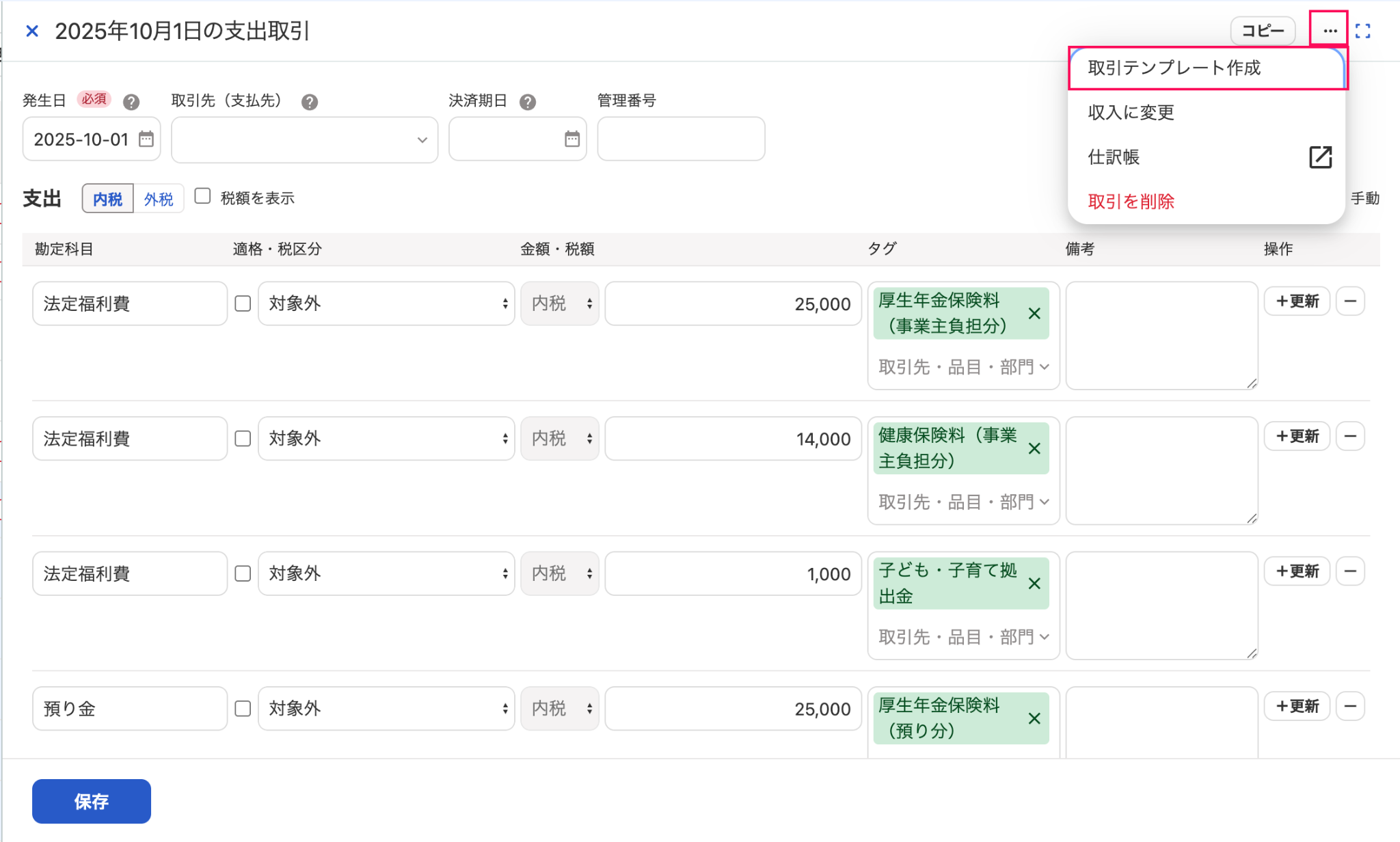Open 対象外 tax category dropdown in 14,000 row
Viewport: 1400px width, 842px height.
coord(386,439)
